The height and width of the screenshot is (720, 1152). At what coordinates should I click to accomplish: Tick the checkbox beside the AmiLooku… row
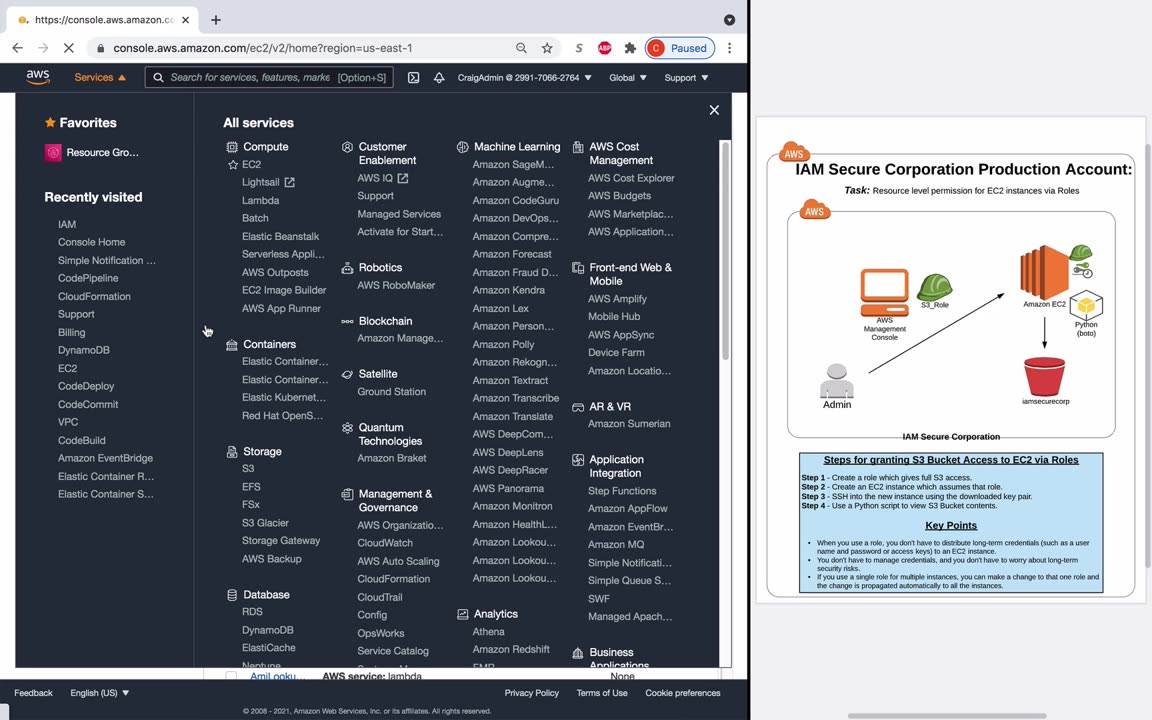click(231, 676)
